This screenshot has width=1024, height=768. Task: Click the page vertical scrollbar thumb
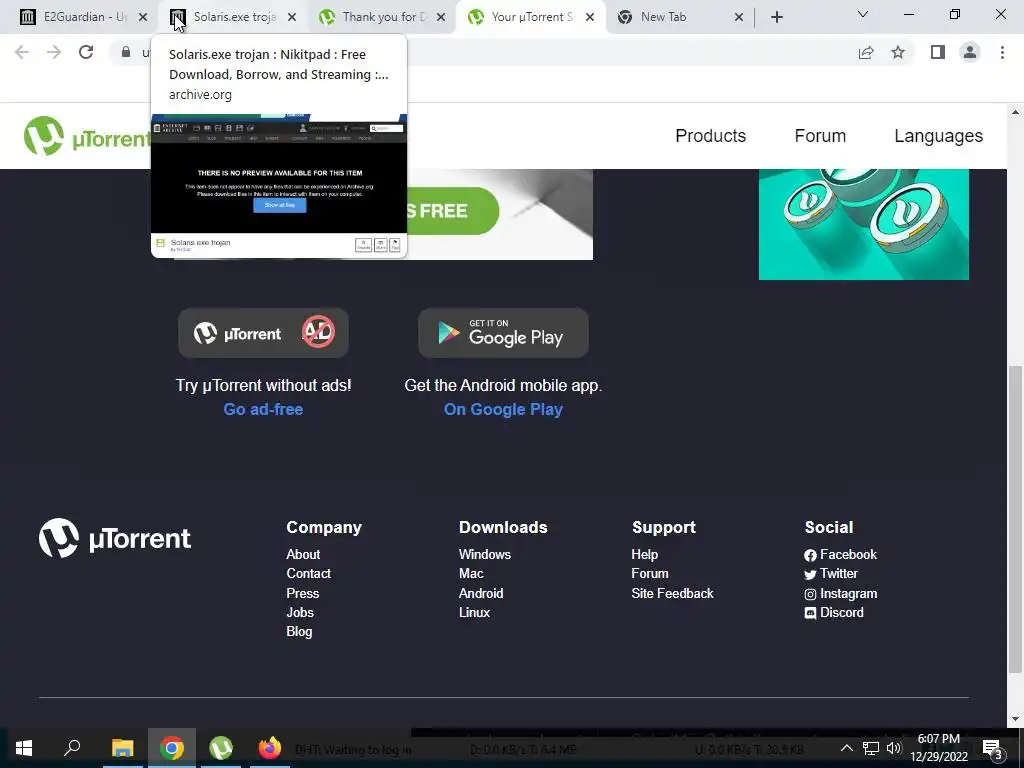click(x=1015, y=519)
